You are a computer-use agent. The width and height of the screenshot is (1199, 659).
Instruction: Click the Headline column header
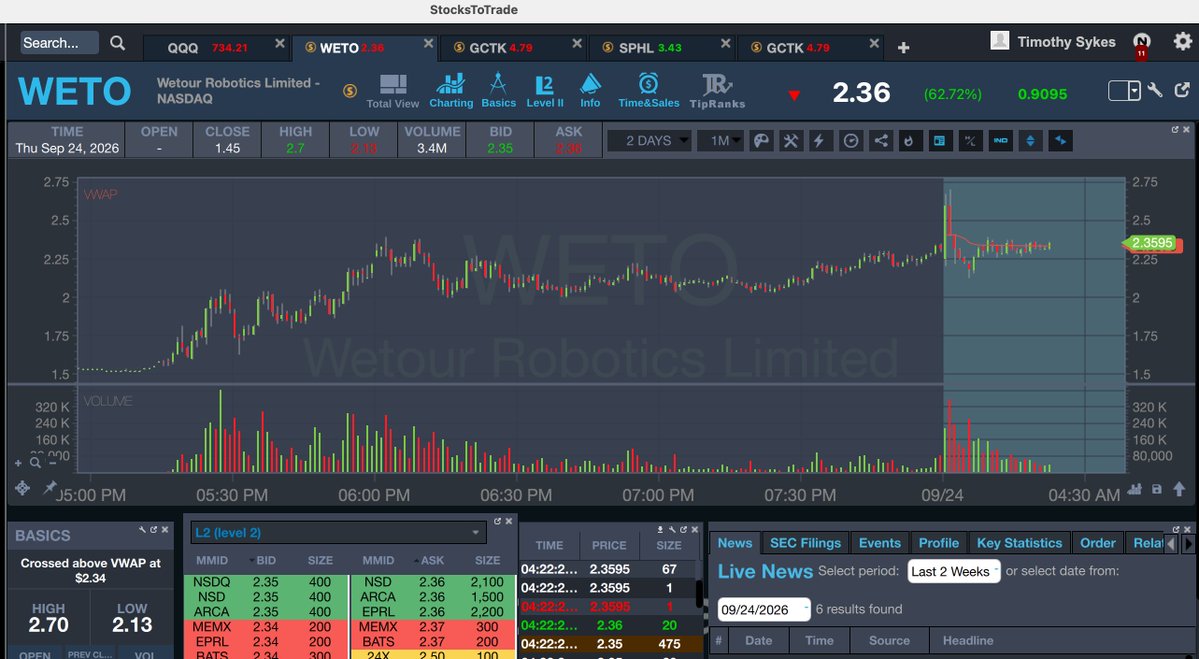coord(968,641)
